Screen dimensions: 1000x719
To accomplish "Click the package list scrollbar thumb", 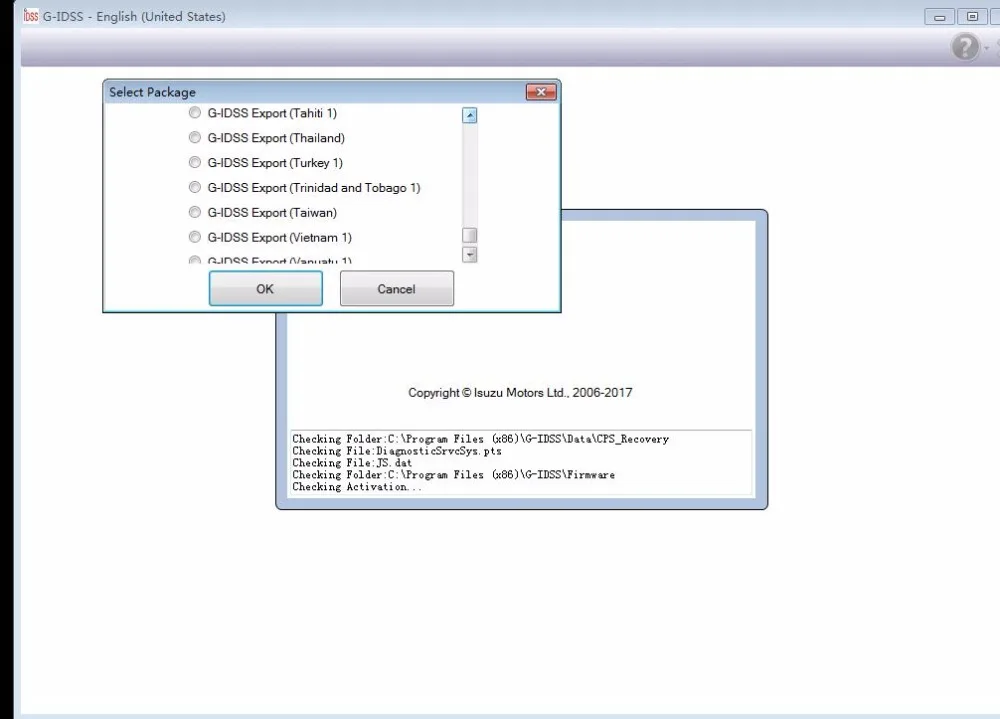I will pos(469,235).
